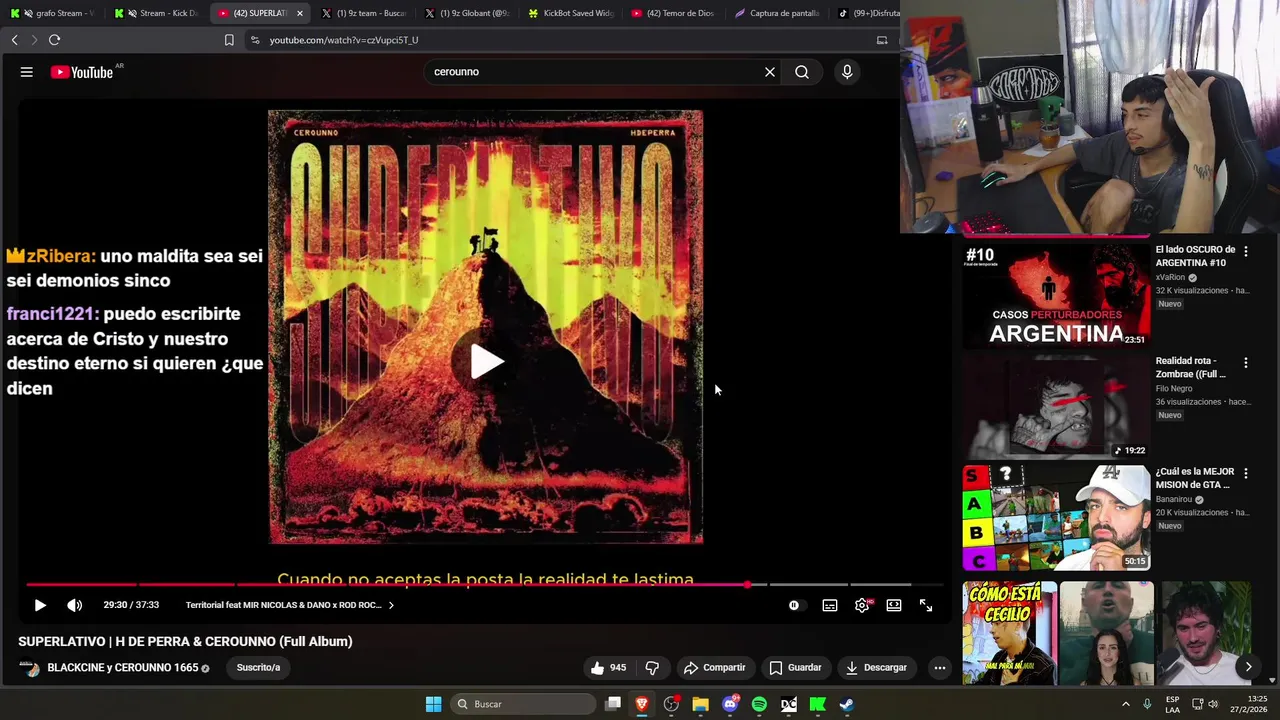Open more actions three-dot menu under video
The image size is (1280, 720).
(x=939, y=667)
